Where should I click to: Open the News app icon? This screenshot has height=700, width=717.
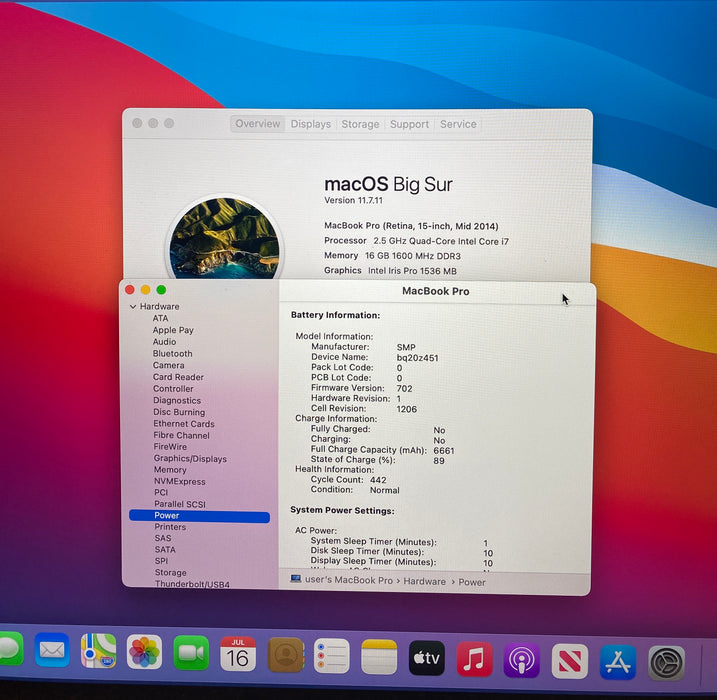[x=570, y=661]
